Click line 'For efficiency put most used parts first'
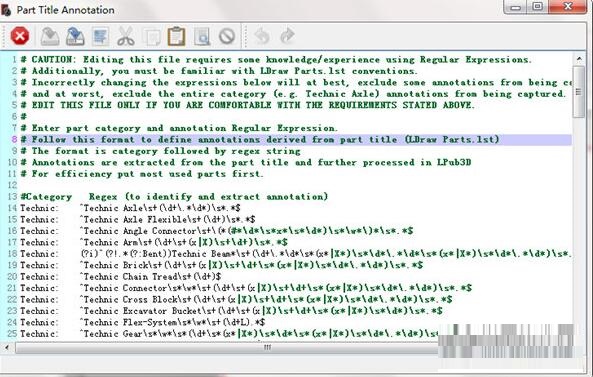 pyautogui.click(x=142, y=174)
